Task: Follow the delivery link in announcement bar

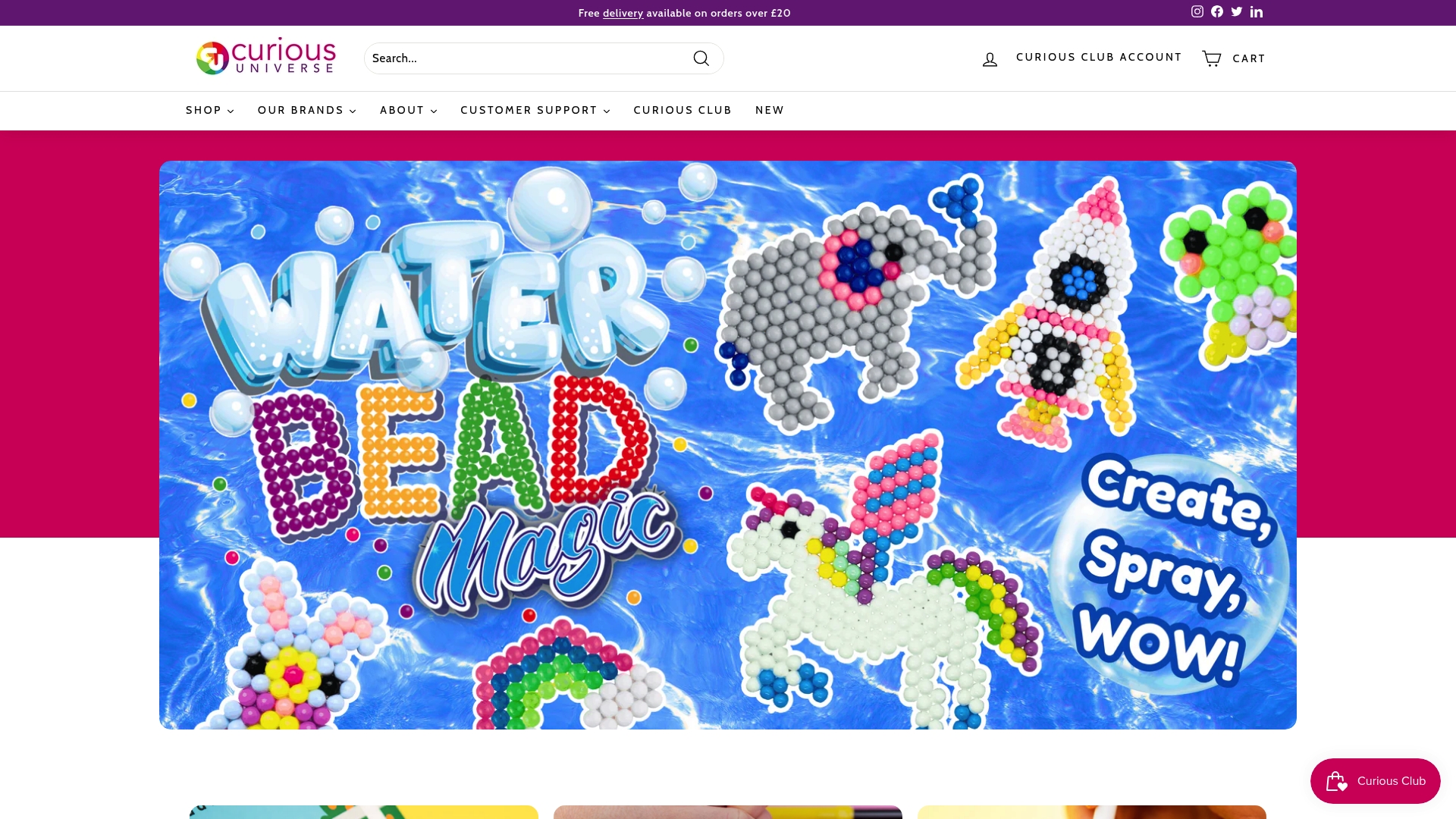Action: click(x=623, y=13)
